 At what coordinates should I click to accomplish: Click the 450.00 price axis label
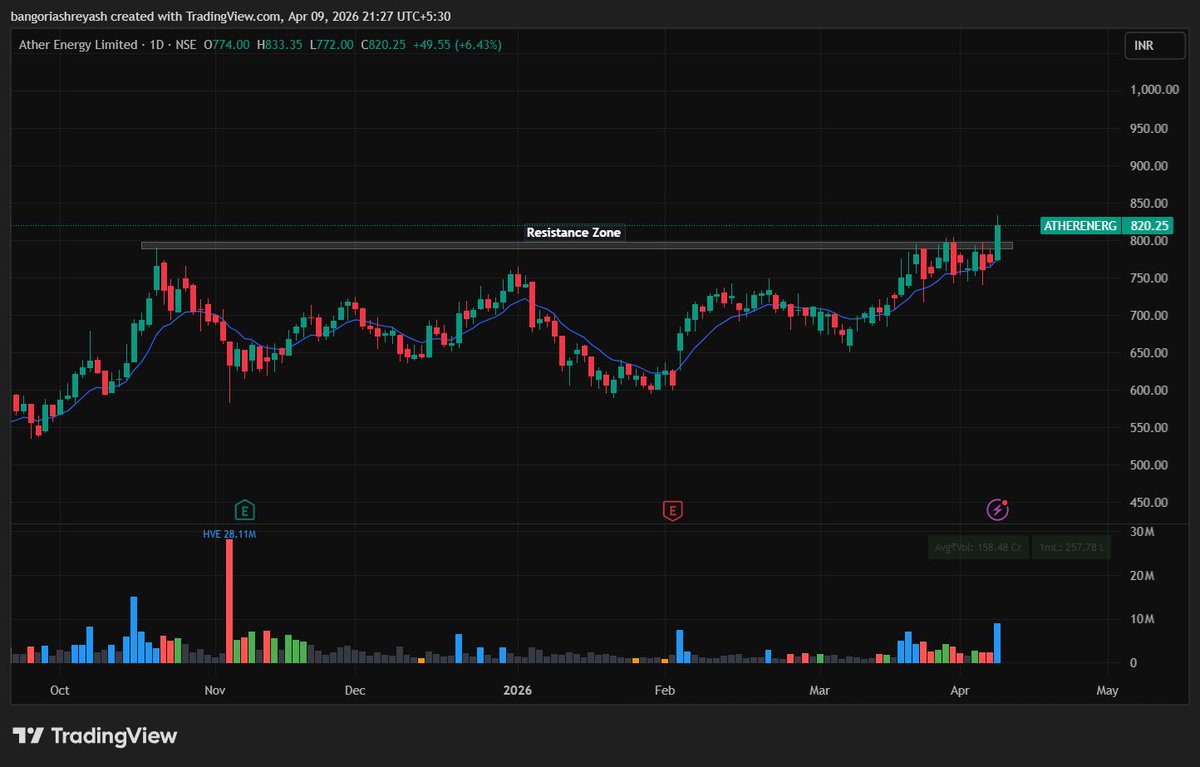1151,503
